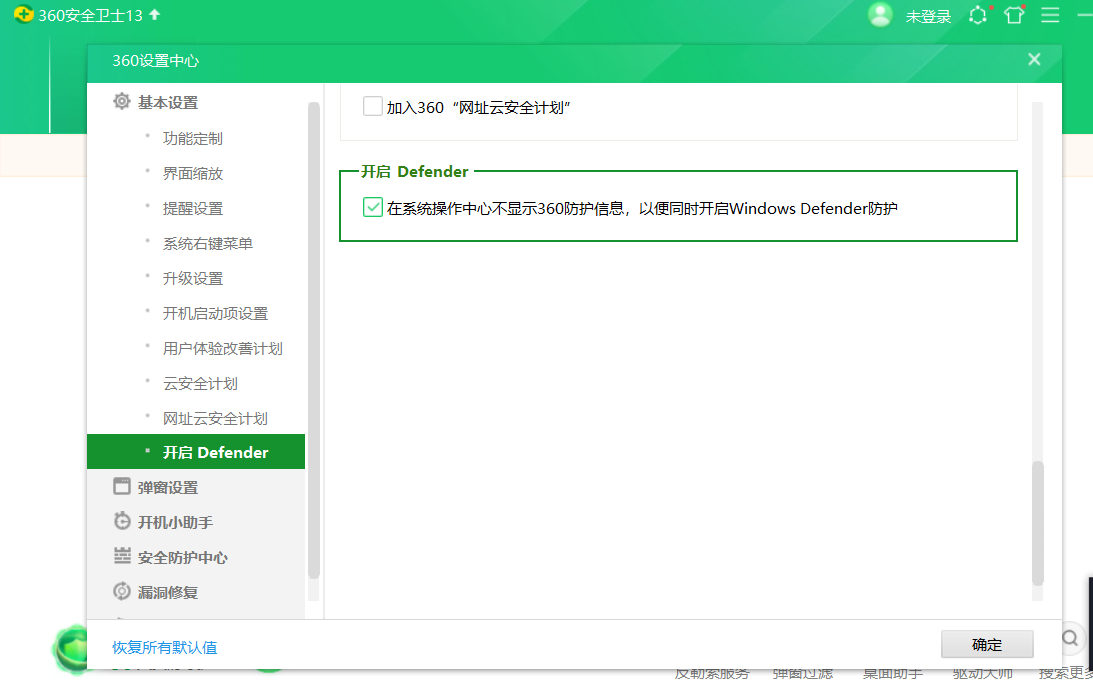1093x696 pixels.
Task: Click the wall icon beside 安全防护中心
Action: 122,556
